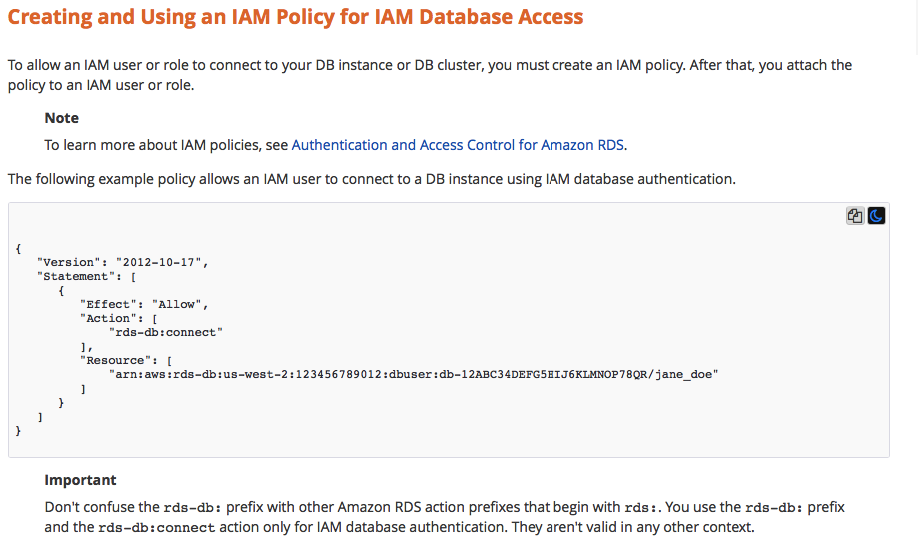Click the opening brace at the code top
The height and width of the screenshot is (544, 918).
click(x=18, y=249)
